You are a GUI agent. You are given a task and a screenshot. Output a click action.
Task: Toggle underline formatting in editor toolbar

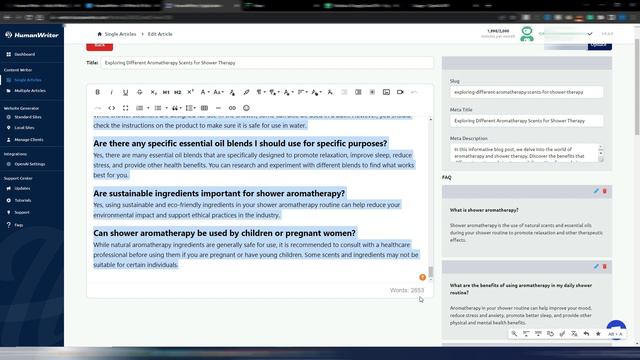pos(125,92)
